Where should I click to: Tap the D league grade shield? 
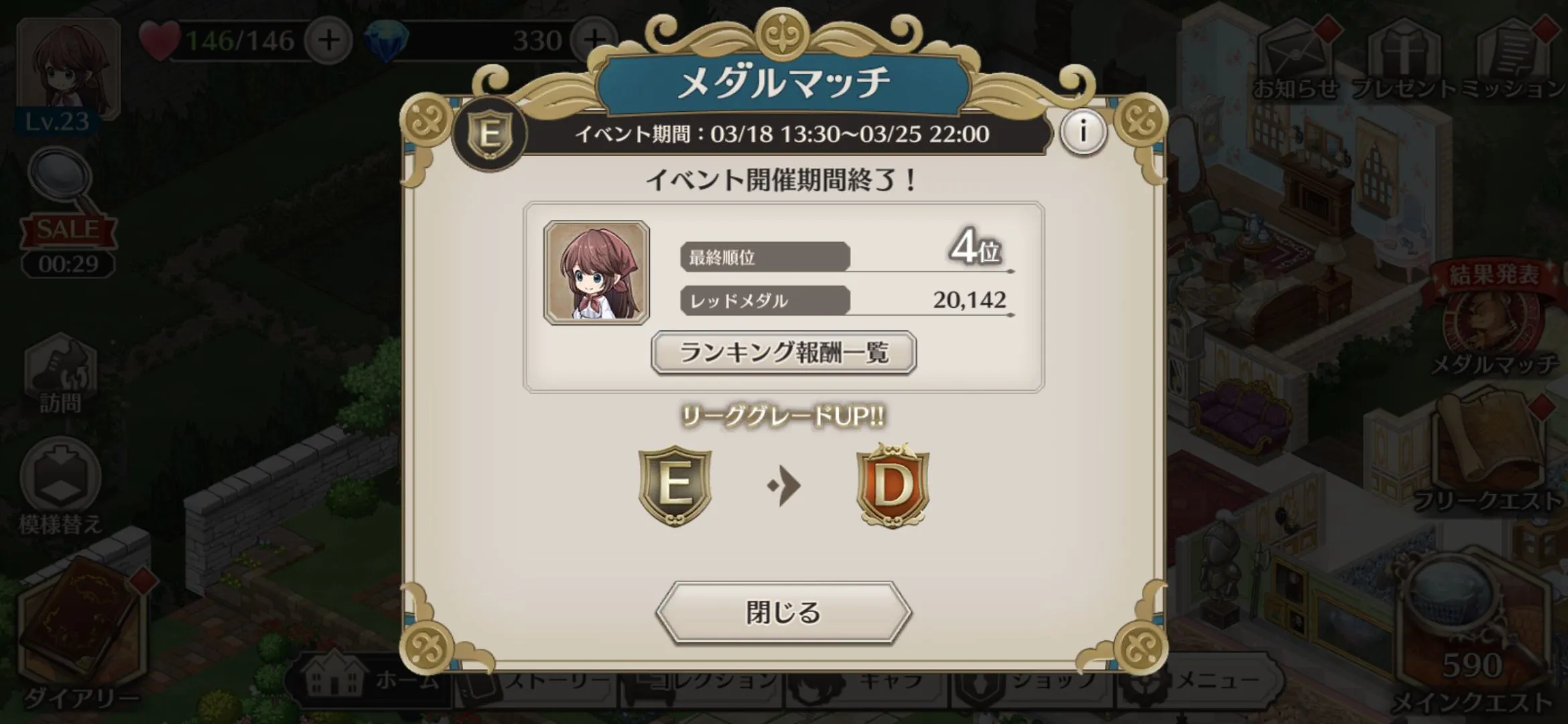point(892,485)
